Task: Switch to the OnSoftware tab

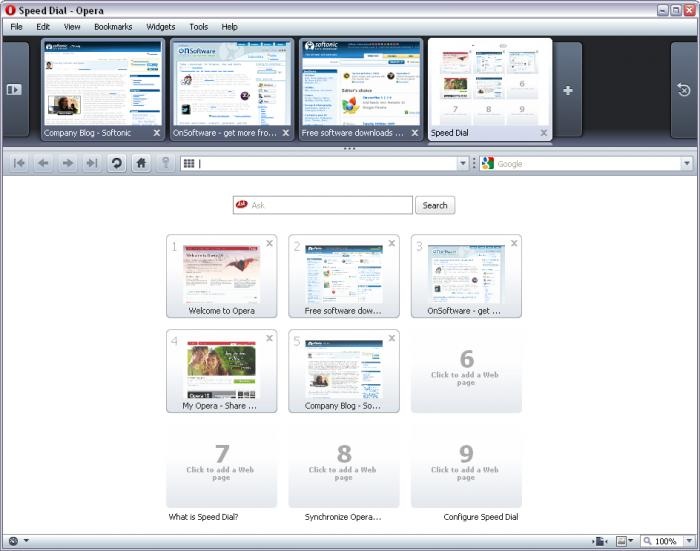Action: pyautogui.click(x=232, y=89)
